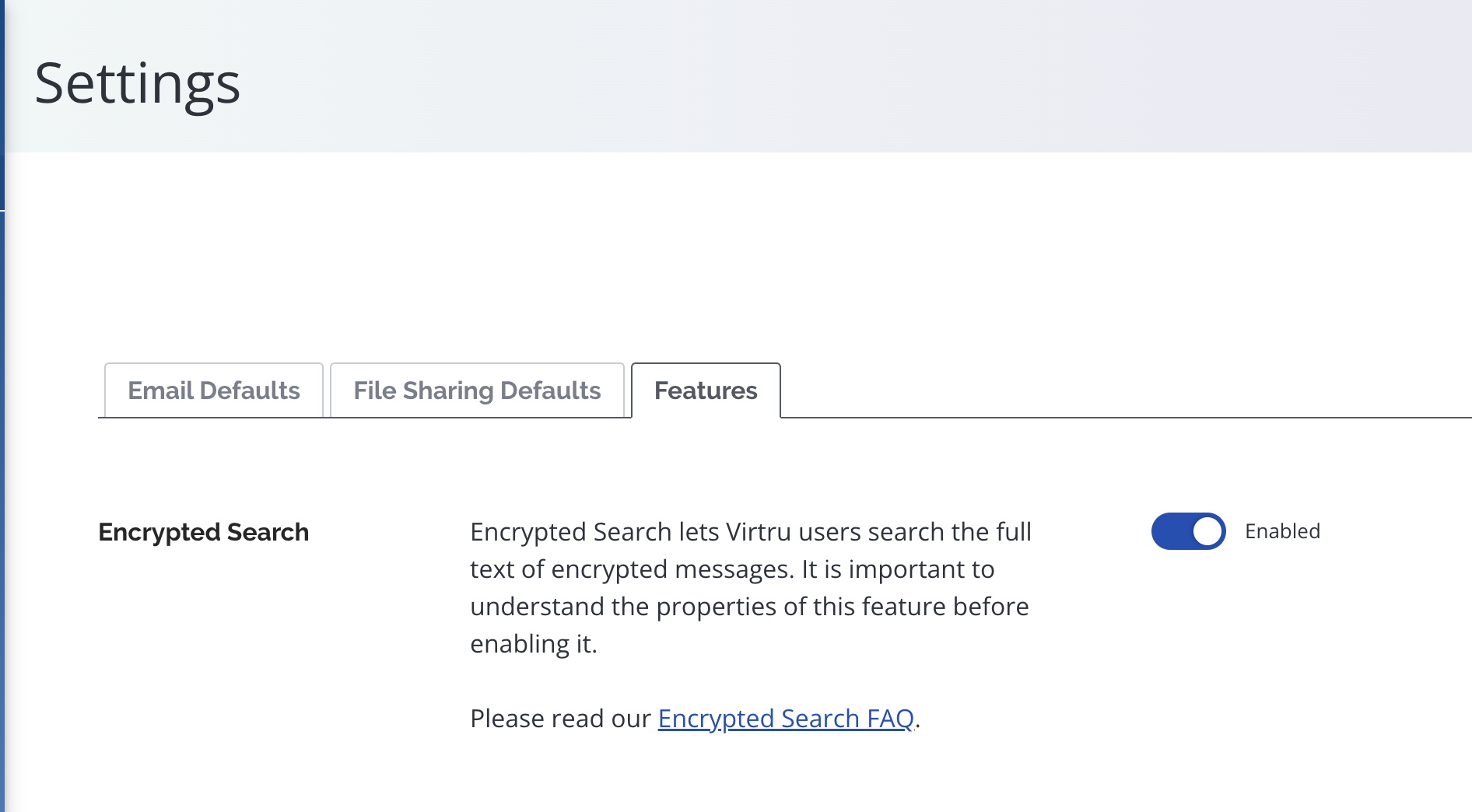Click the active Features tab label text

[x=705, y=390]
